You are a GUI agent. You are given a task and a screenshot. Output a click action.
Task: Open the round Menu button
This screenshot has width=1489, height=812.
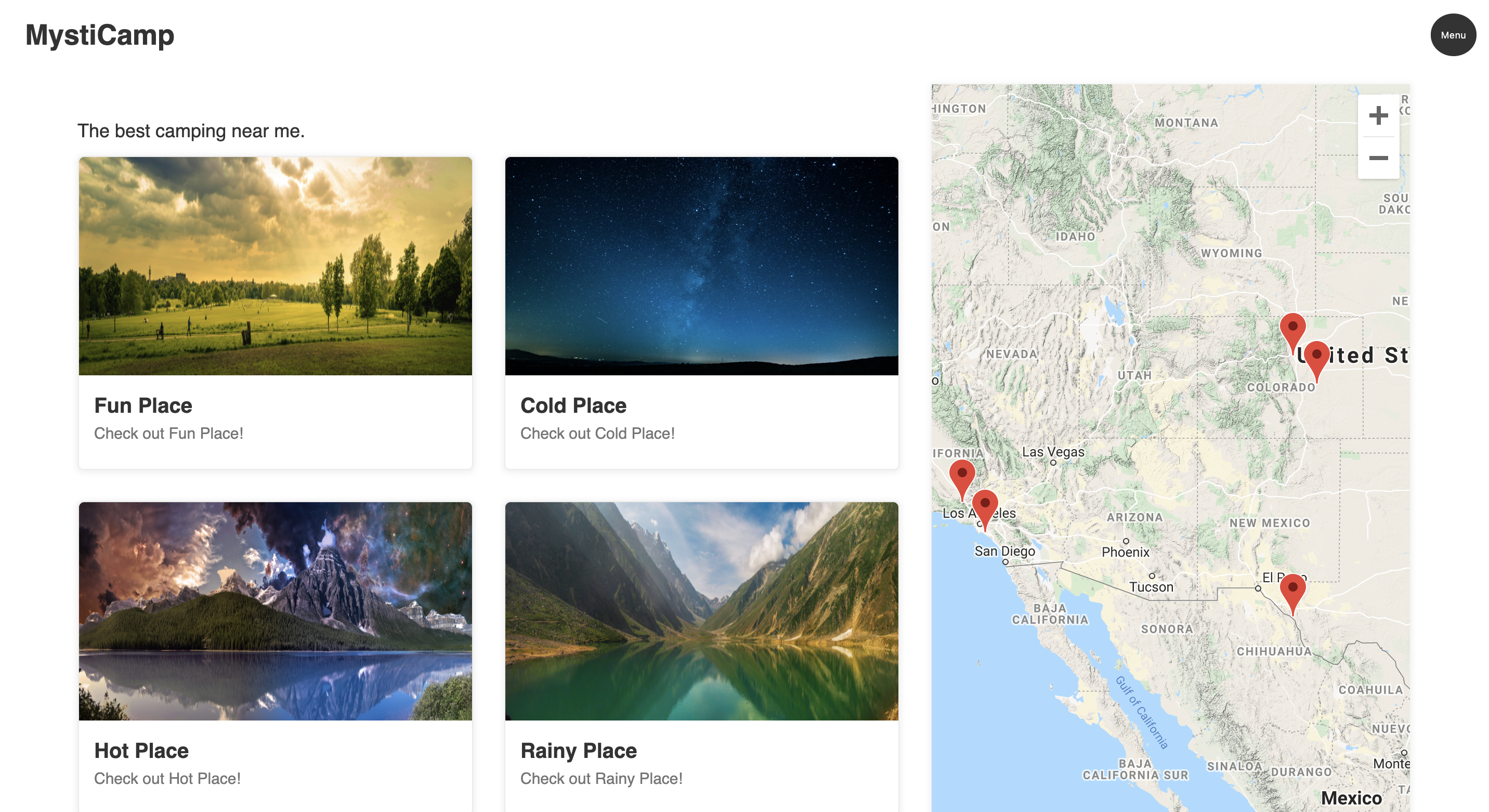point(1453,35)
